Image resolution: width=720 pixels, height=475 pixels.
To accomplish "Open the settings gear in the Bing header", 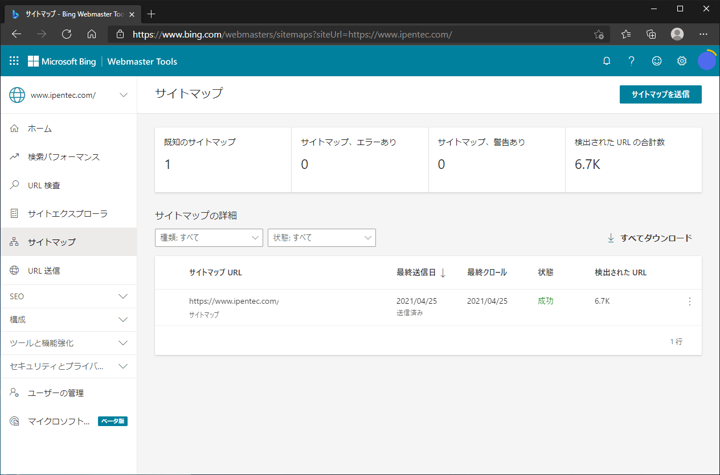I will [682, 61].
